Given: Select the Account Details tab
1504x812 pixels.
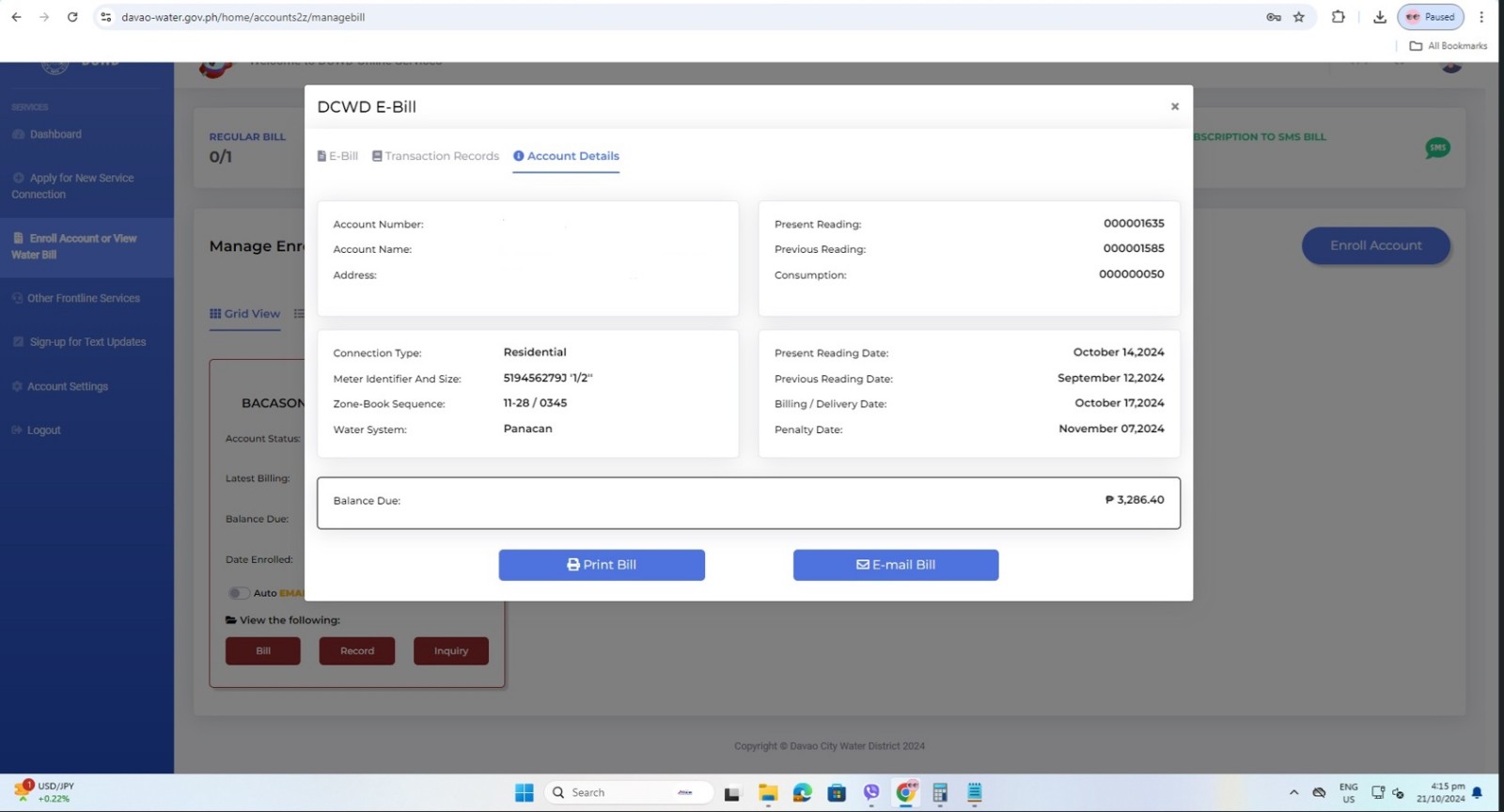Looking at the screenshot, I should coord(566,156).
